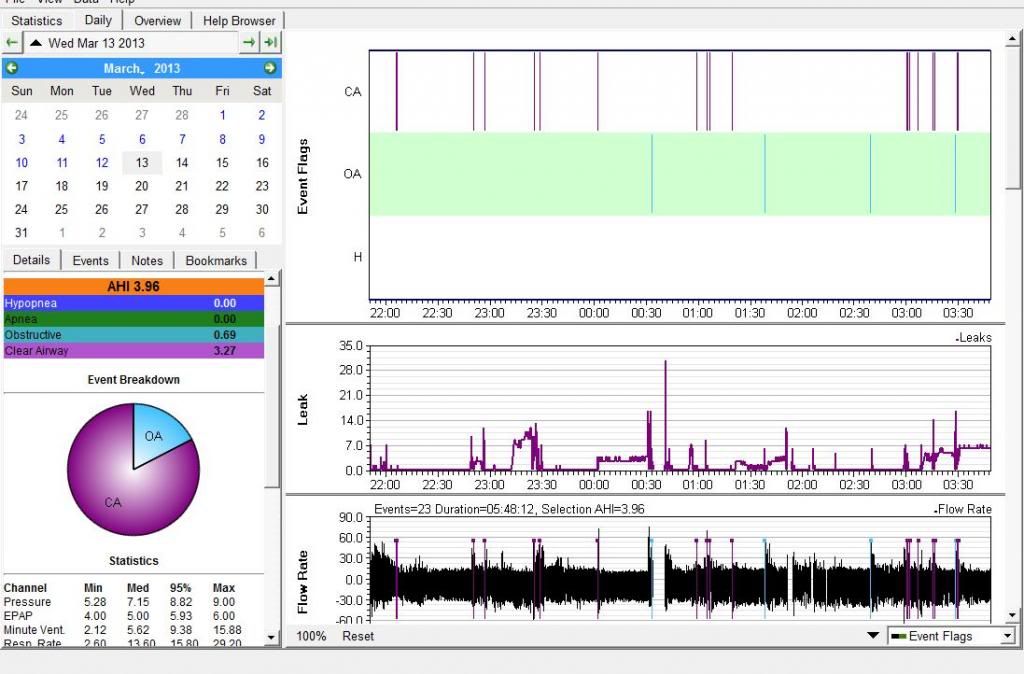Choose March 31 in the calendar
Viewport: 1024px width, 674px height.
[x=22, y=233]
